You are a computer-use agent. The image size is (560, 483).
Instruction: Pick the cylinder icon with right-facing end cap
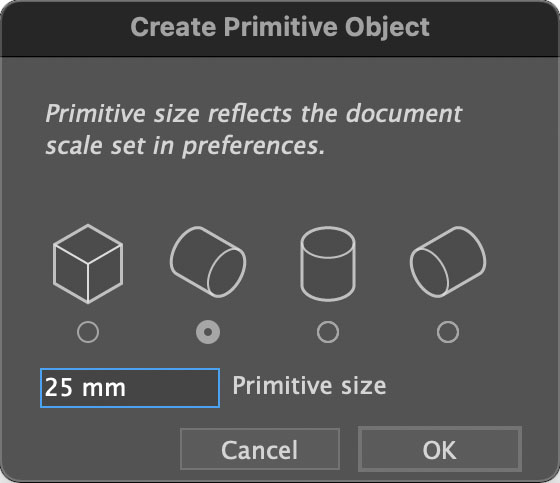point(208,262)
